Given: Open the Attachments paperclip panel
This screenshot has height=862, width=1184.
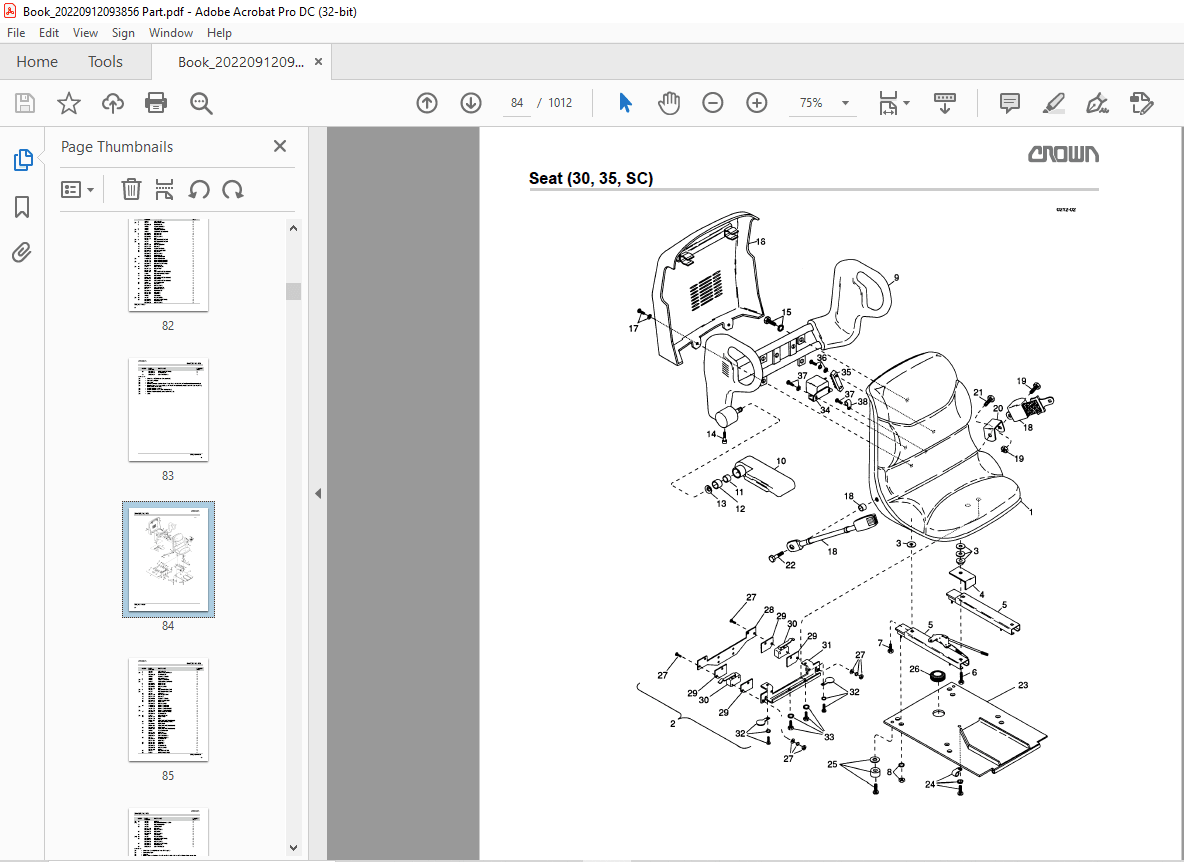Looking at the screenshot, I should click(23, 252).
